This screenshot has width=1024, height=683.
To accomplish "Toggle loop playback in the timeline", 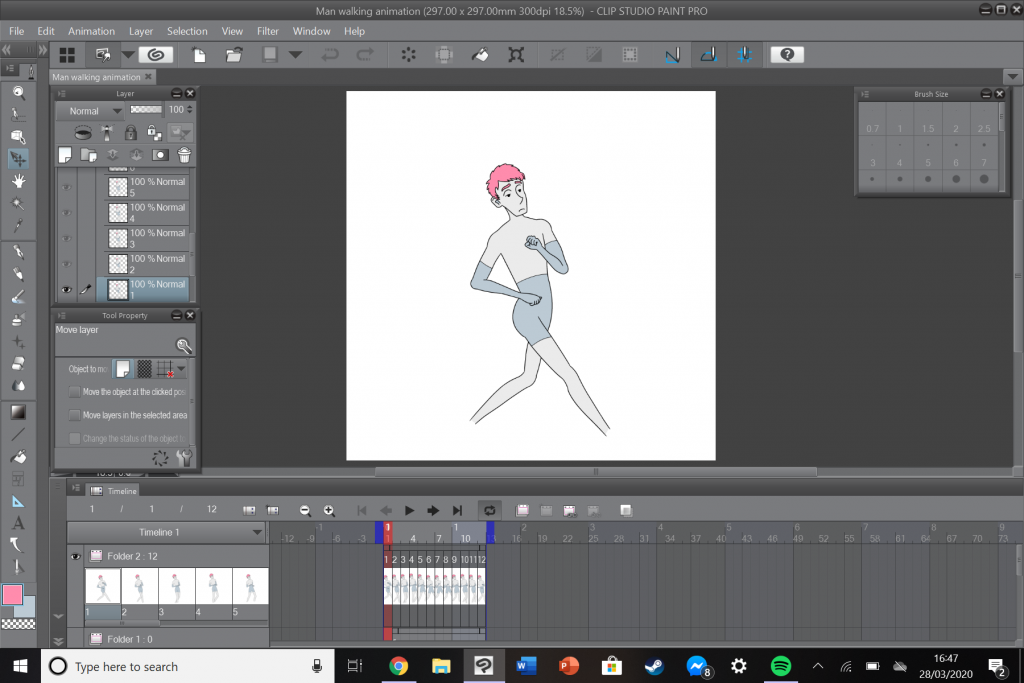I will click(x=489, y=510).
